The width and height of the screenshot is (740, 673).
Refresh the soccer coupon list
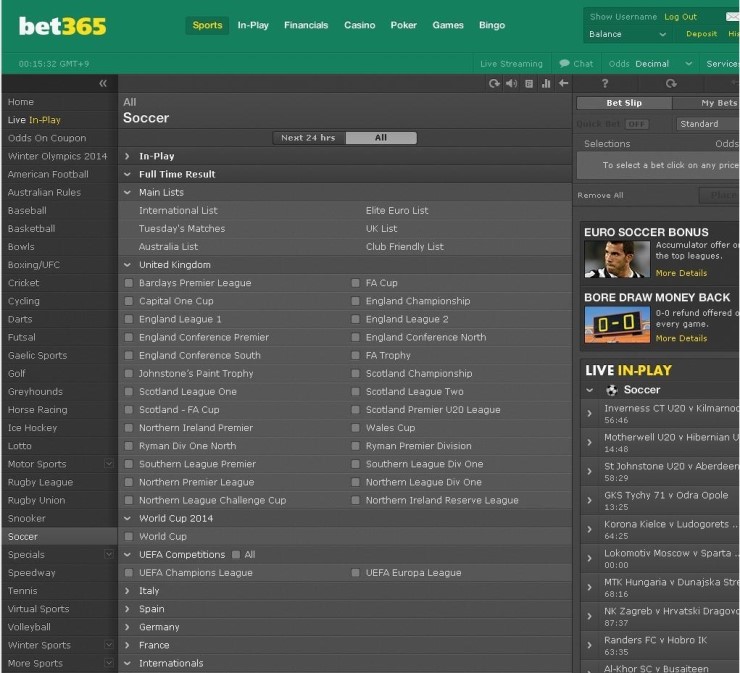click(x=494, y=84)
